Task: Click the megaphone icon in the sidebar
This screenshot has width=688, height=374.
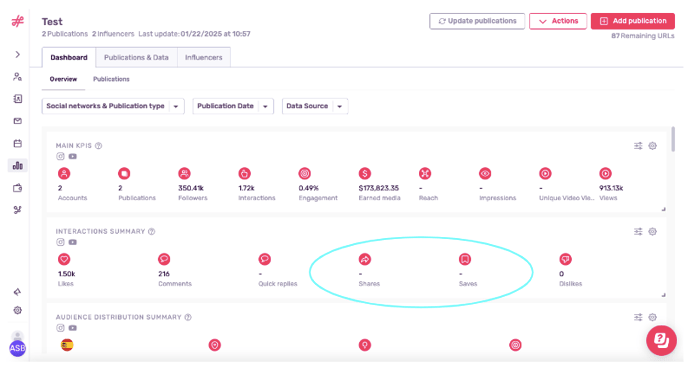Action: 18,292
